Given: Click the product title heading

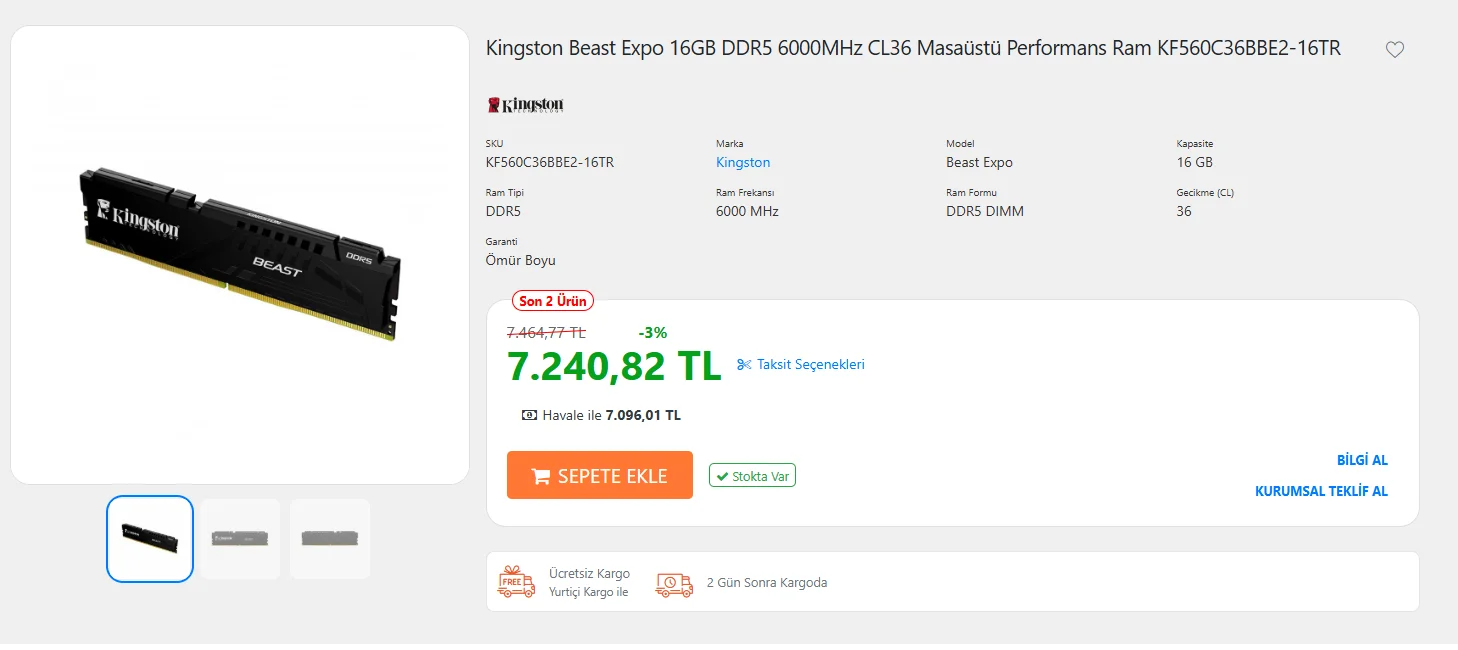Looking at the screenshot, I should click(912, 48).
